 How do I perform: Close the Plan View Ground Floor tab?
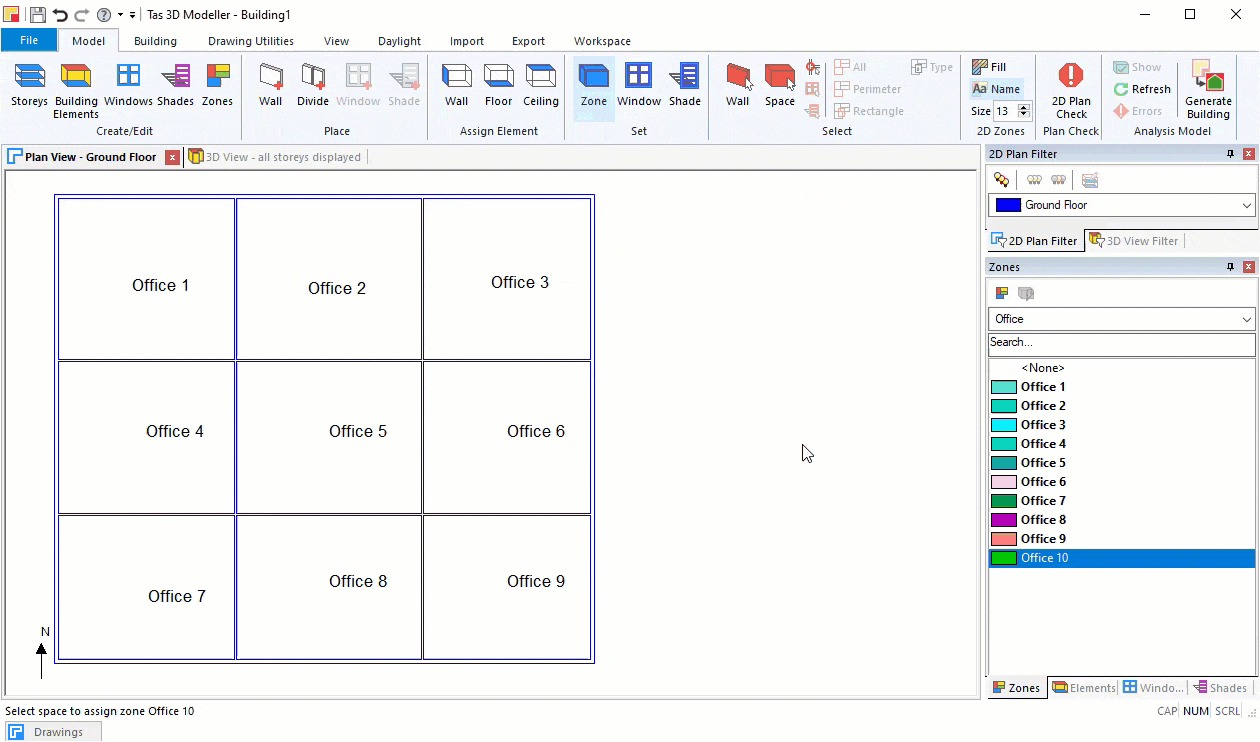coord(172,157)
